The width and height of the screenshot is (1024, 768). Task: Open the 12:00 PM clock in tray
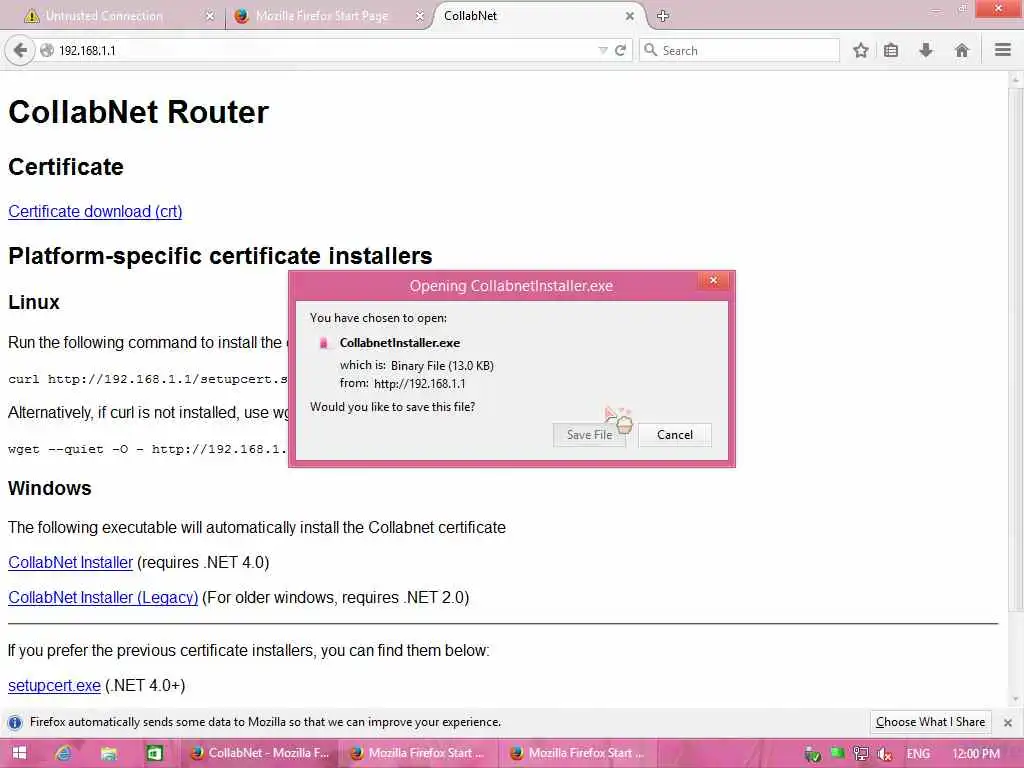click(x=976, y=754)
